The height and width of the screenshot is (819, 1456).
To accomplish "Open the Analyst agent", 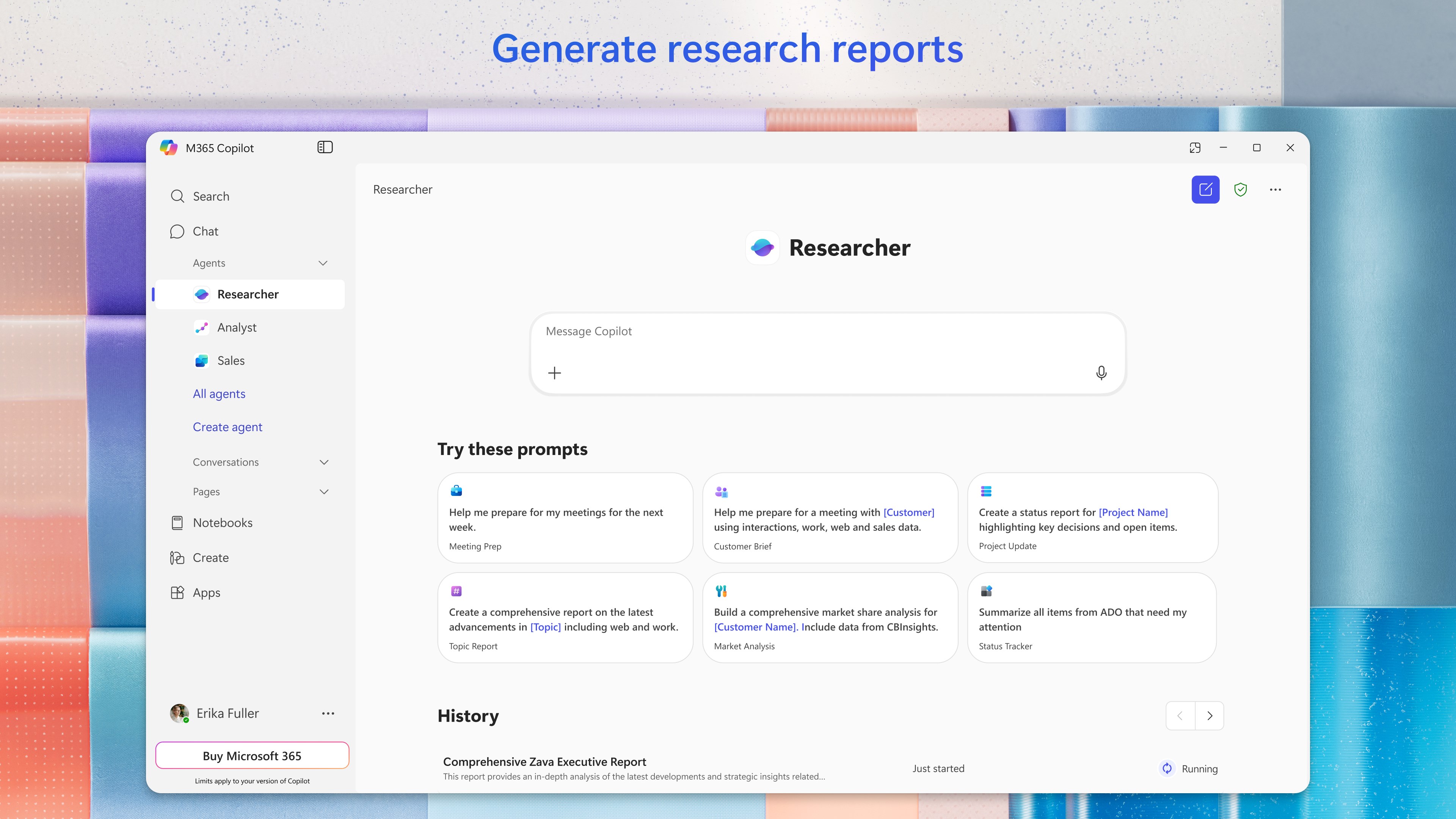I will pyautogui.click(x=237, y=327).
